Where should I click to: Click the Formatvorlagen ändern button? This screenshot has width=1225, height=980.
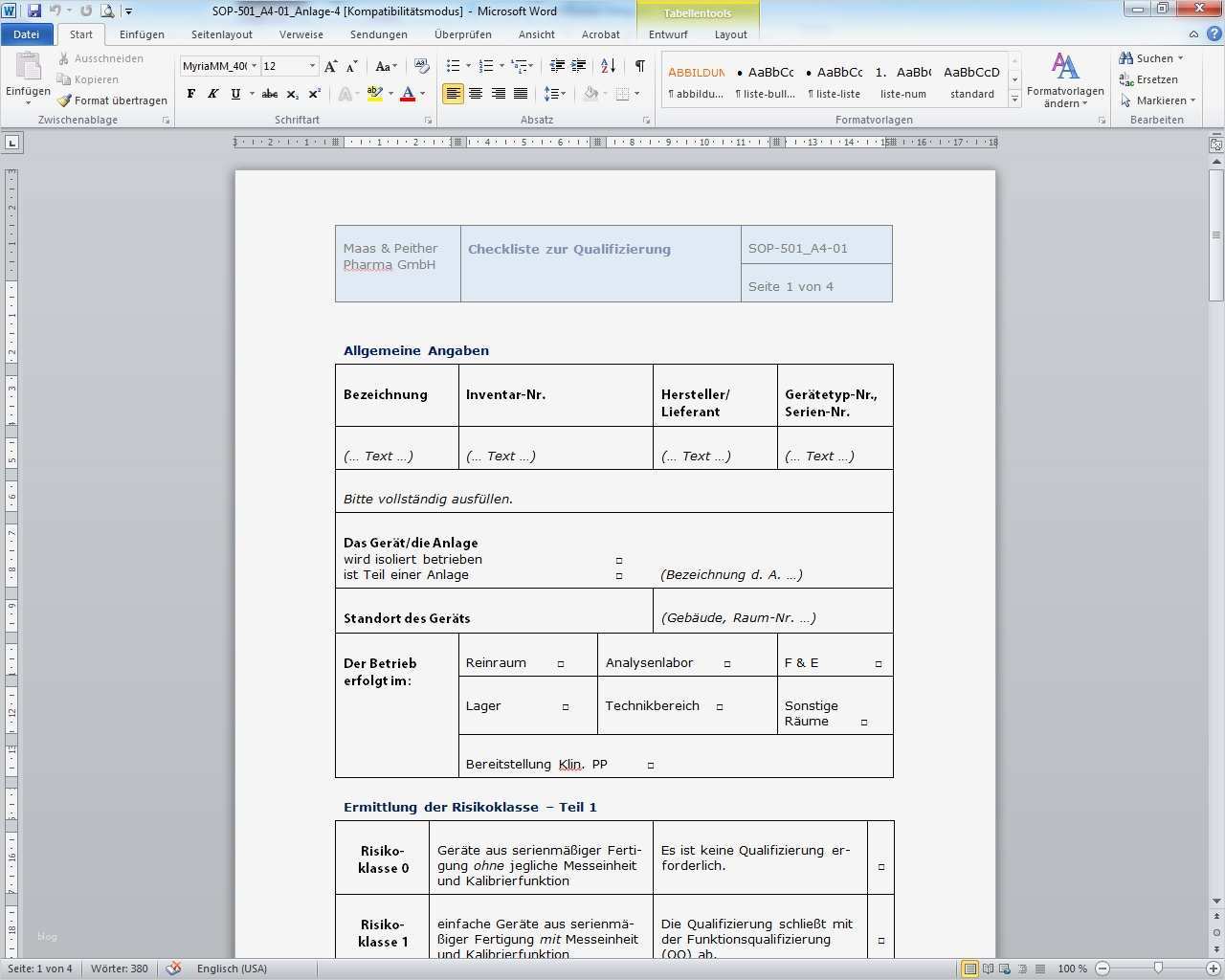pos(1065,81)
